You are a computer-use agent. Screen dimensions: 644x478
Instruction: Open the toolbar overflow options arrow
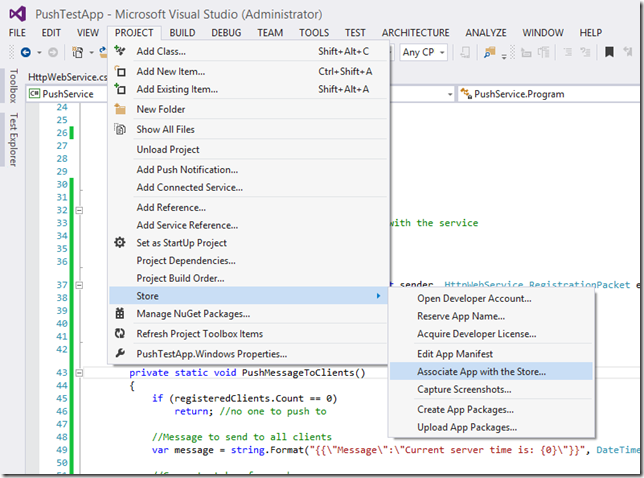point(504,55)
